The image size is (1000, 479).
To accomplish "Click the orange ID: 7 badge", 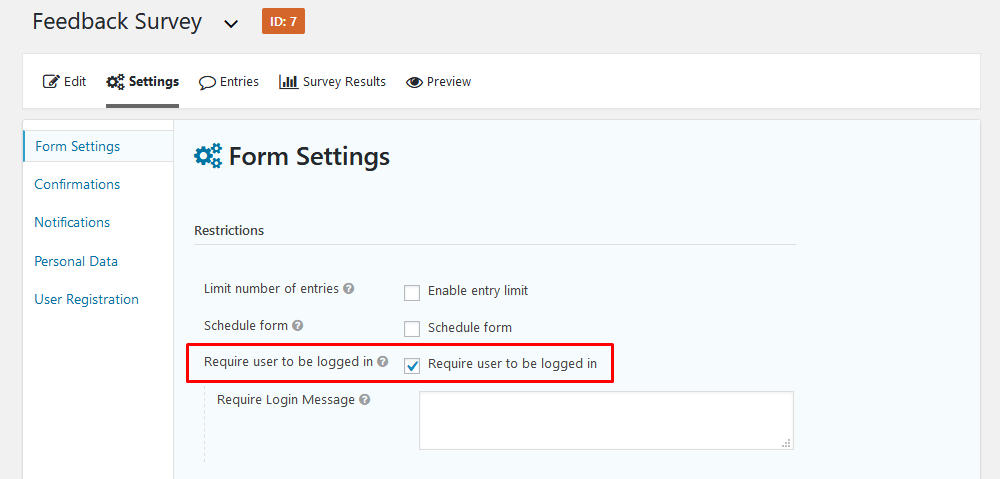I will [x=283, y=22].
